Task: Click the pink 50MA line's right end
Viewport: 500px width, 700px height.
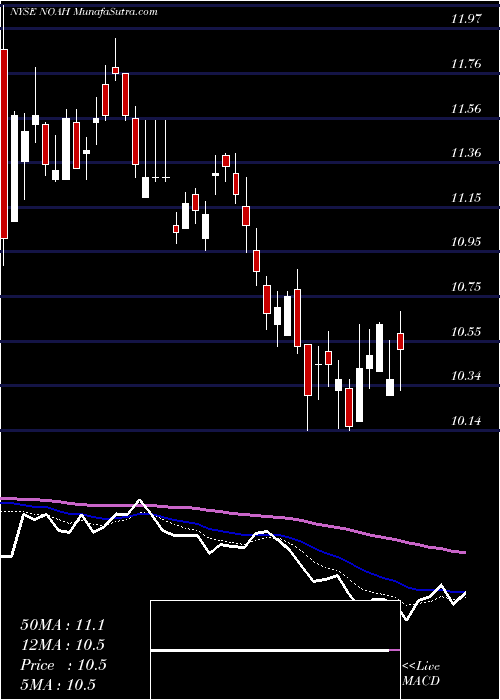Action: point(463,553)
